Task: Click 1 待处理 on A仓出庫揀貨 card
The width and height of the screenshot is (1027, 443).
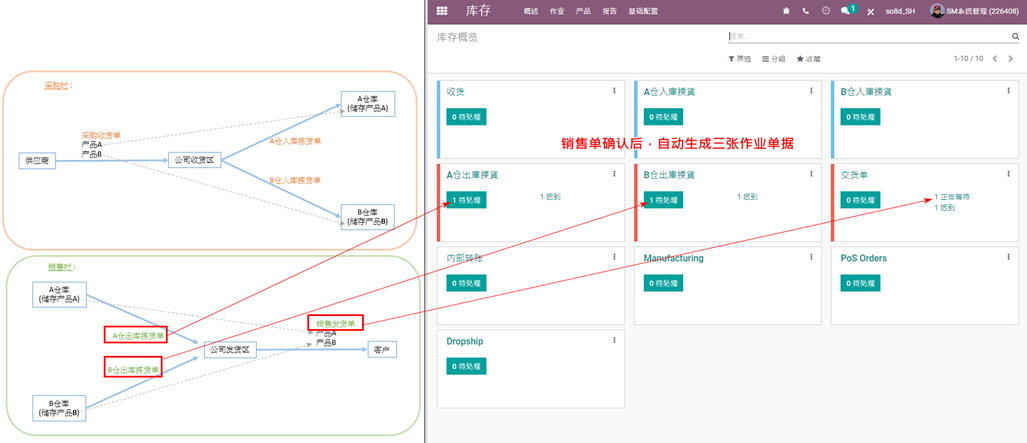Action: point(466,200)
